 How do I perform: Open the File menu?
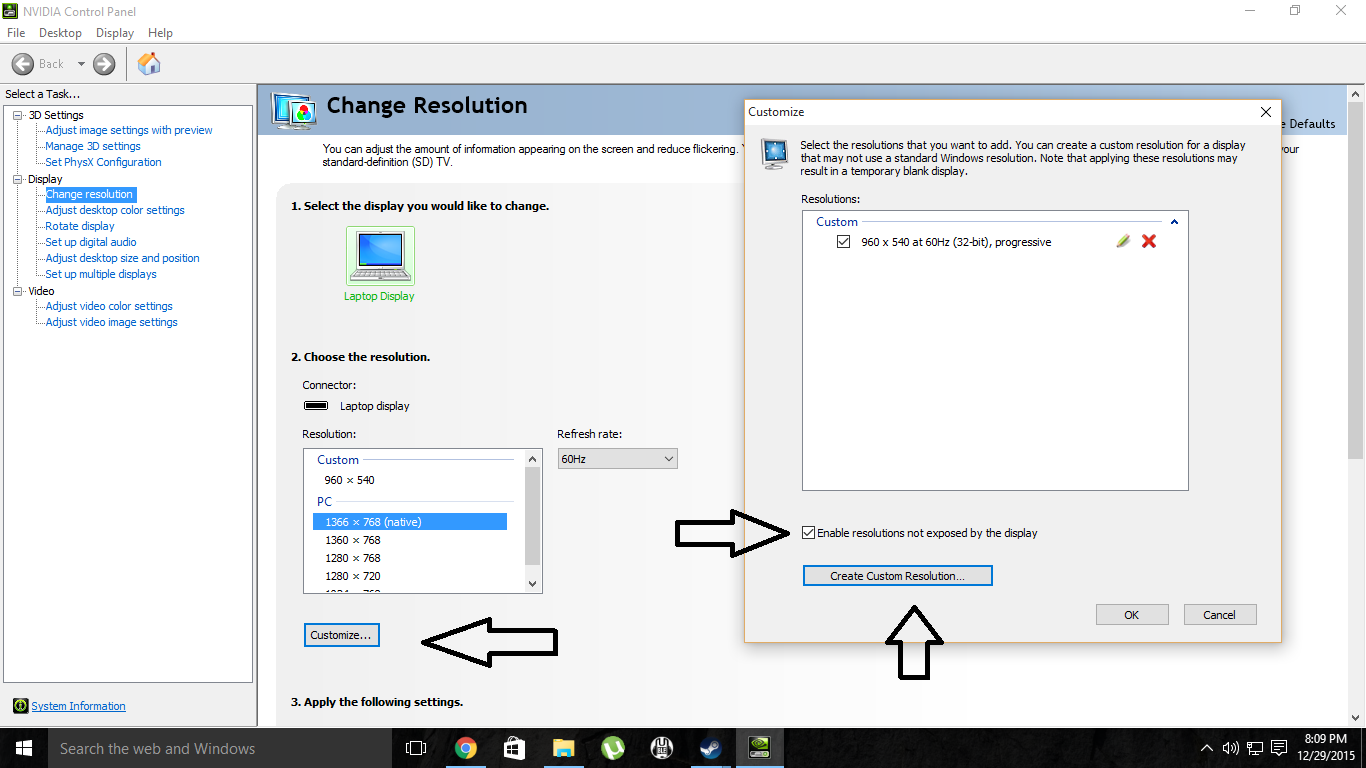click(x=16, y=33)
